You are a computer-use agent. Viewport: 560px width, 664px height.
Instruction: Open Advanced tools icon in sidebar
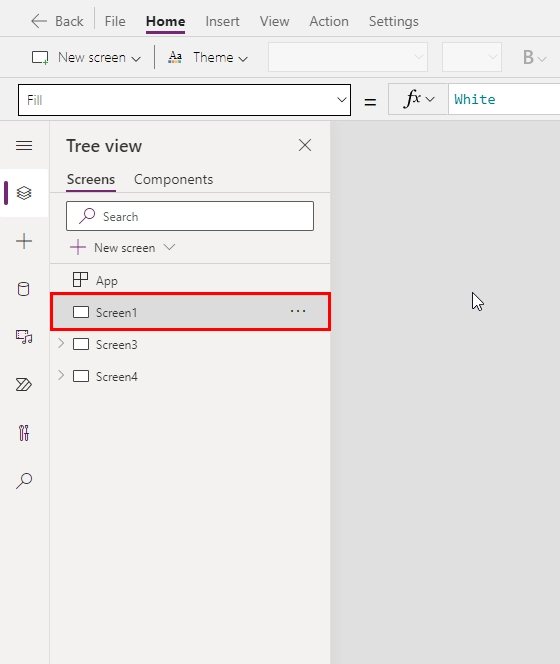tap(24, 433)
